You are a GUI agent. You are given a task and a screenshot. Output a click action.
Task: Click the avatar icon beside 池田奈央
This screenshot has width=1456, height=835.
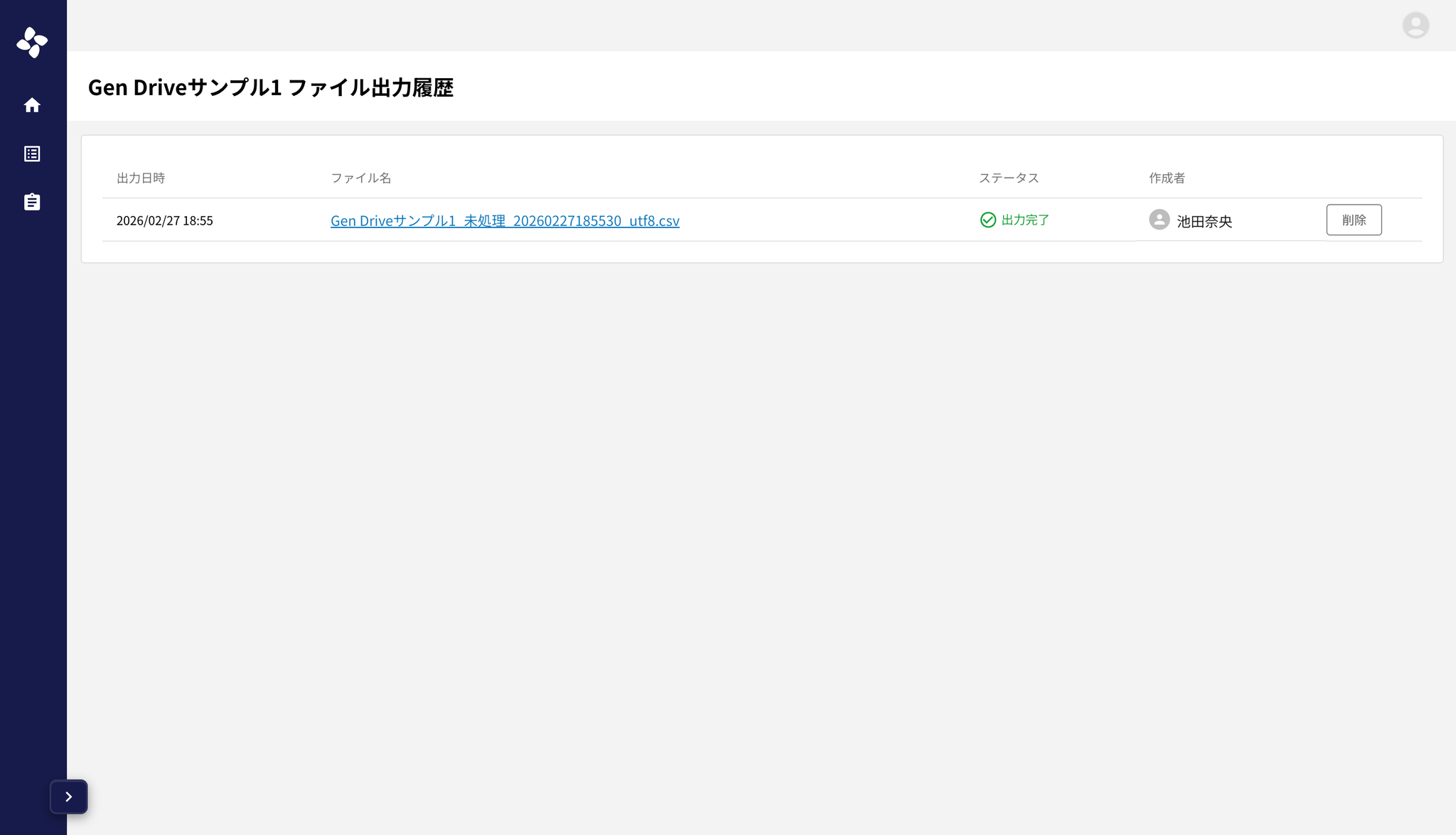click(1159, 220)
